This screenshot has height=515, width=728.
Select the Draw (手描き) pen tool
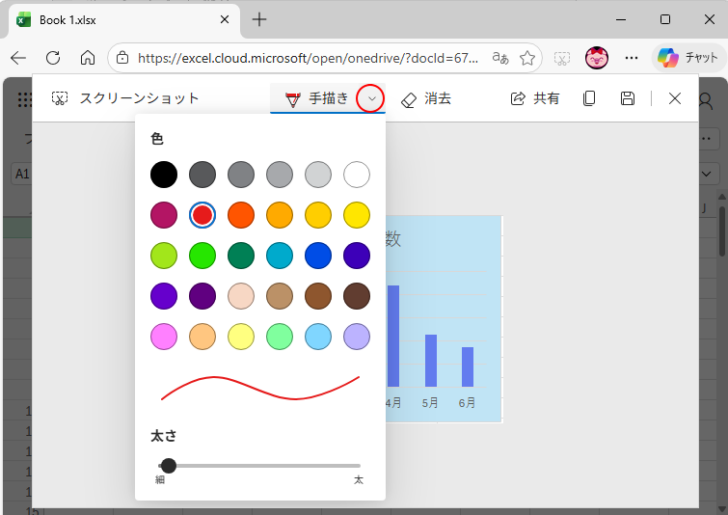point(317,98)
